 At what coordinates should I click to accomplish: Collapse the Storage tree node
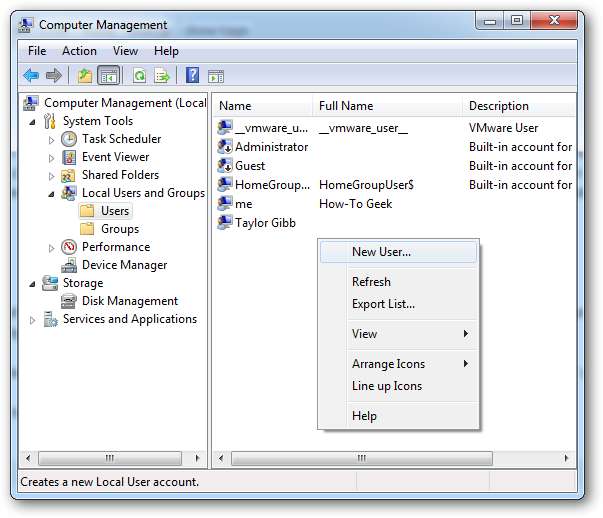(33, 284)
